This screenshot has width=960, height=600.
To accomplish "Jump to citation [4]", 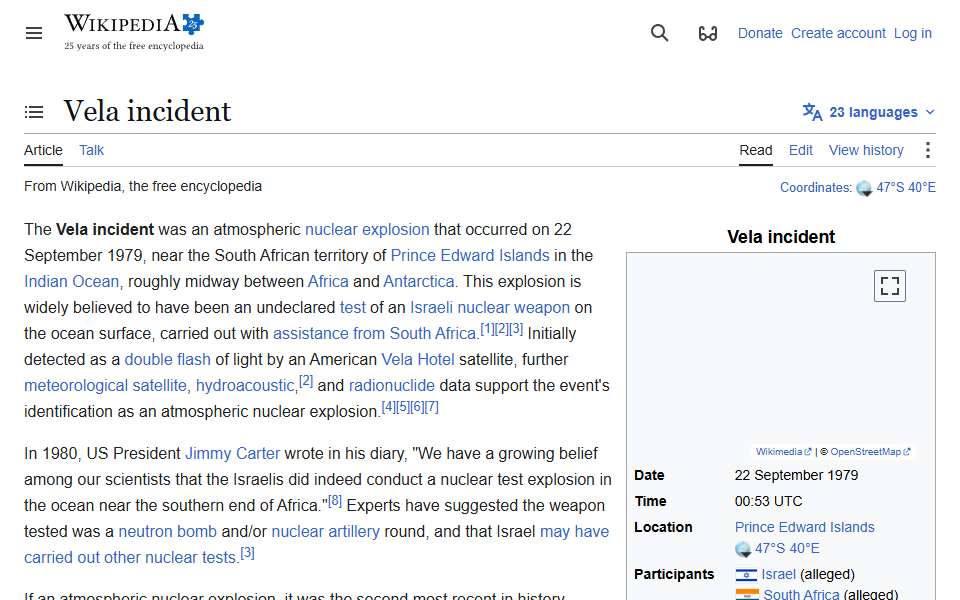I will [388, 407].
